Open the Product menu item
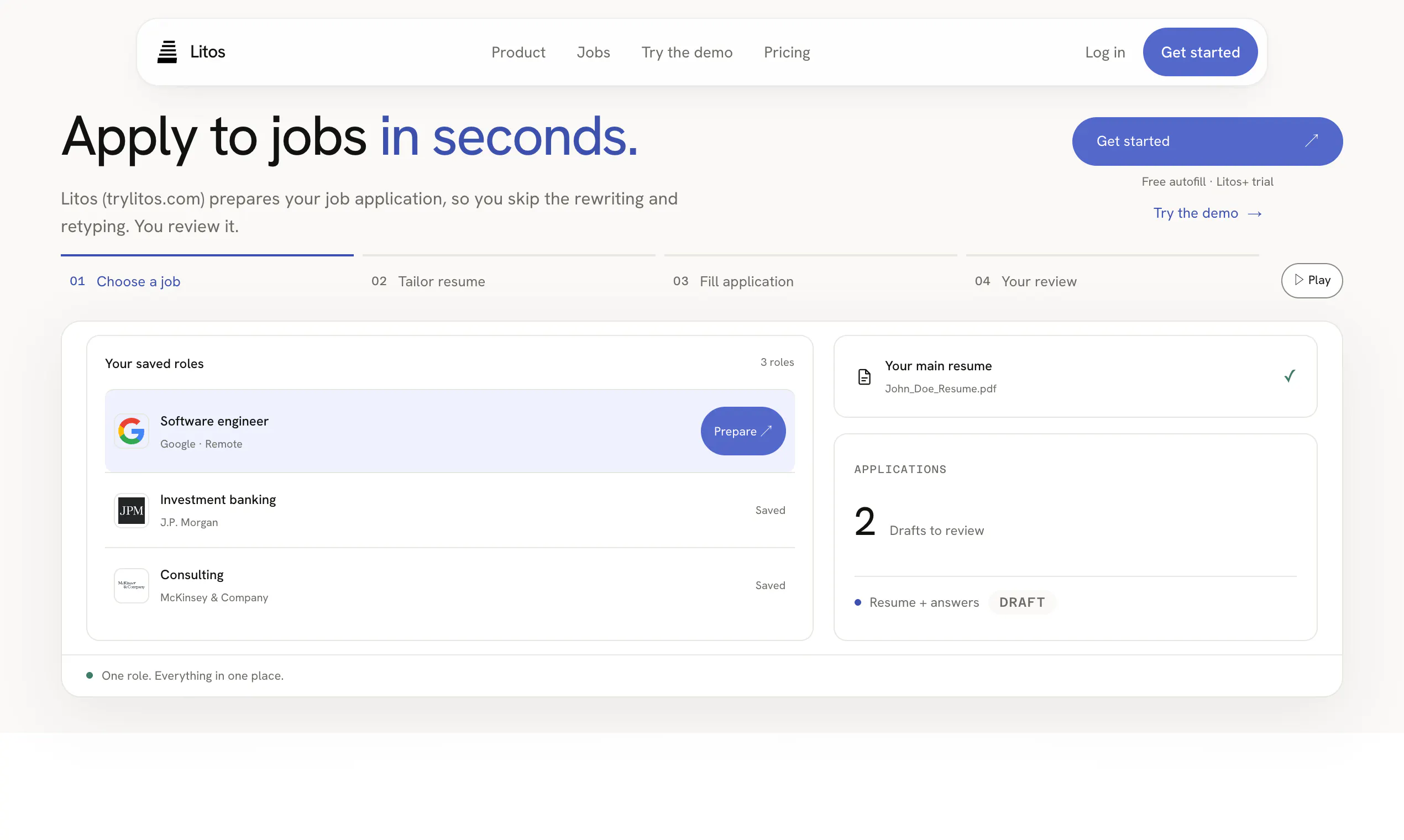 518,52
